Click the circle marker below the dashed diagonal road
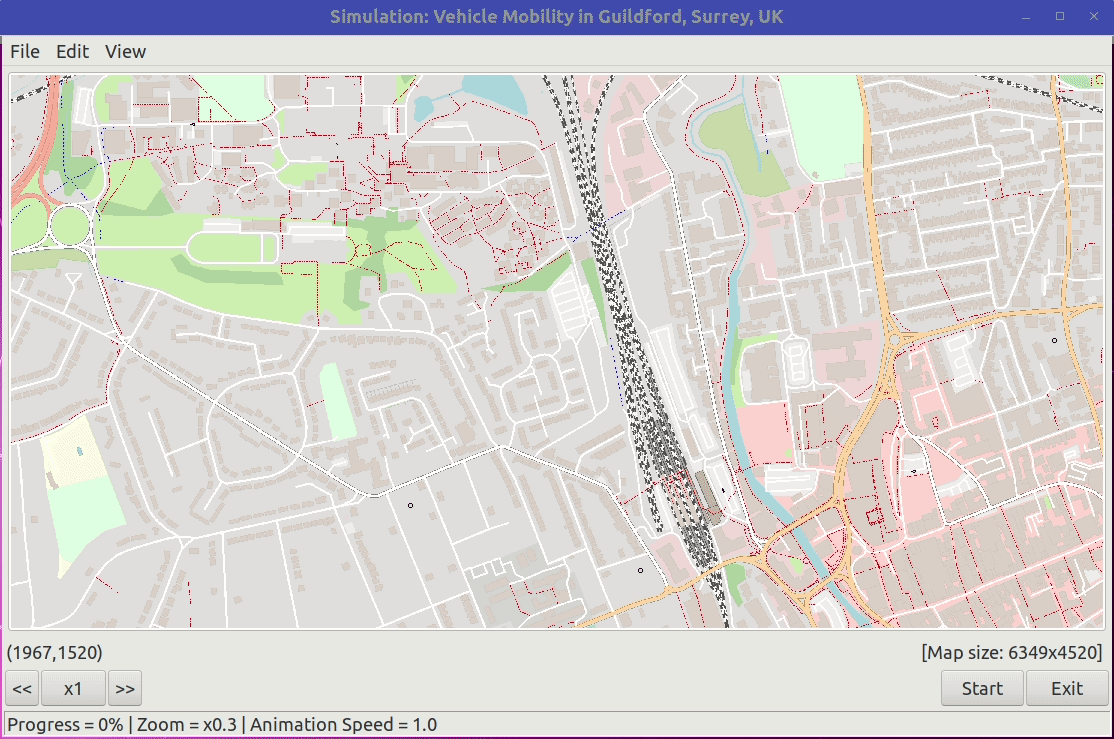Viewport: 1114px width, 739px height. [411, 505]
